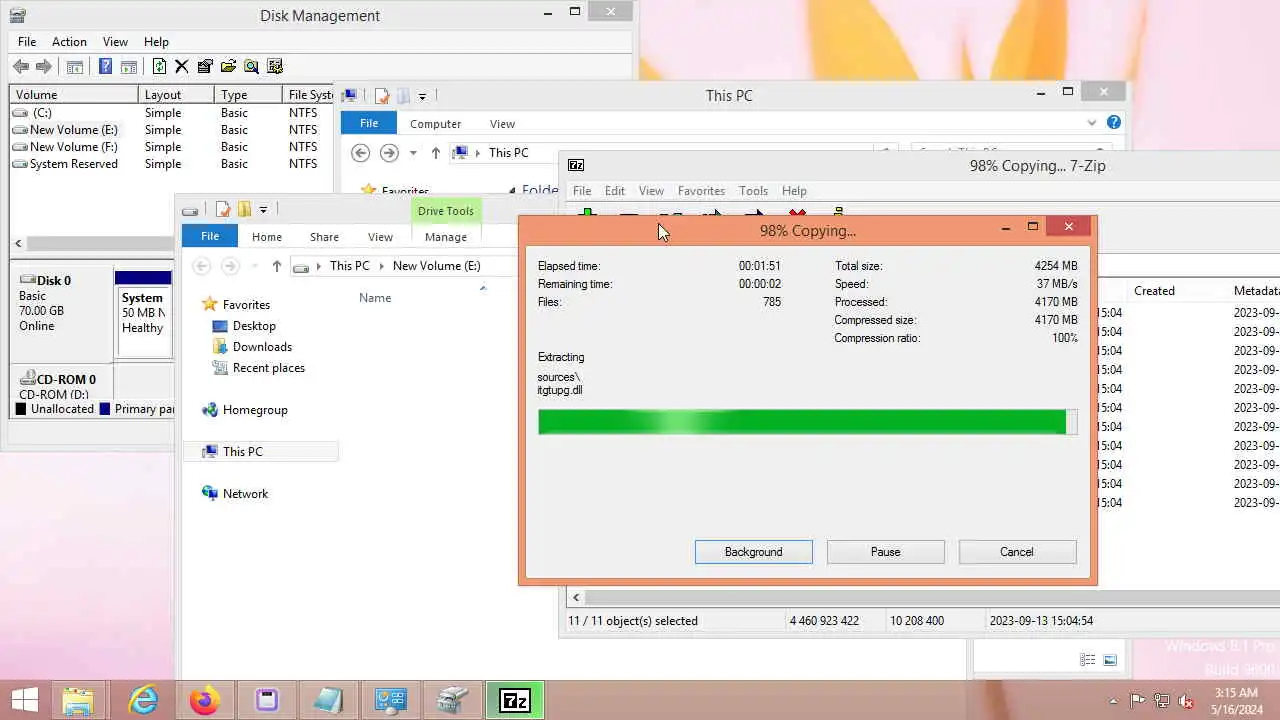Image resolution: width=1280 pixels, height=720 pixels.
Task: Open Quick Access Toolbar dropdown in This PC window
Action: click(422, 96)
